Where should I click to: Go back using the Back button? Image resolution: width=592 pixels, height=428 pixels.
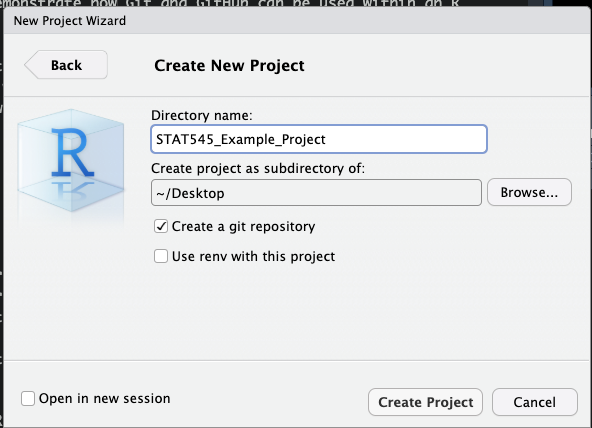66,65
